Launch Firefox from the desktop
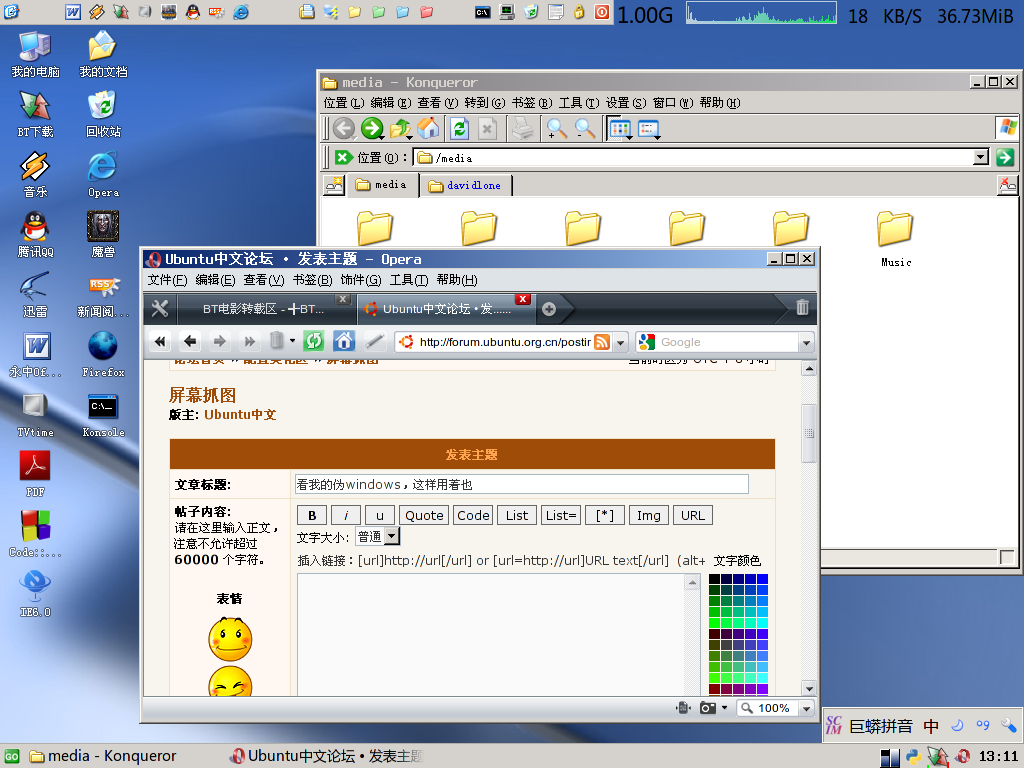The image size is (1024, 768). (x=103, y=355)
